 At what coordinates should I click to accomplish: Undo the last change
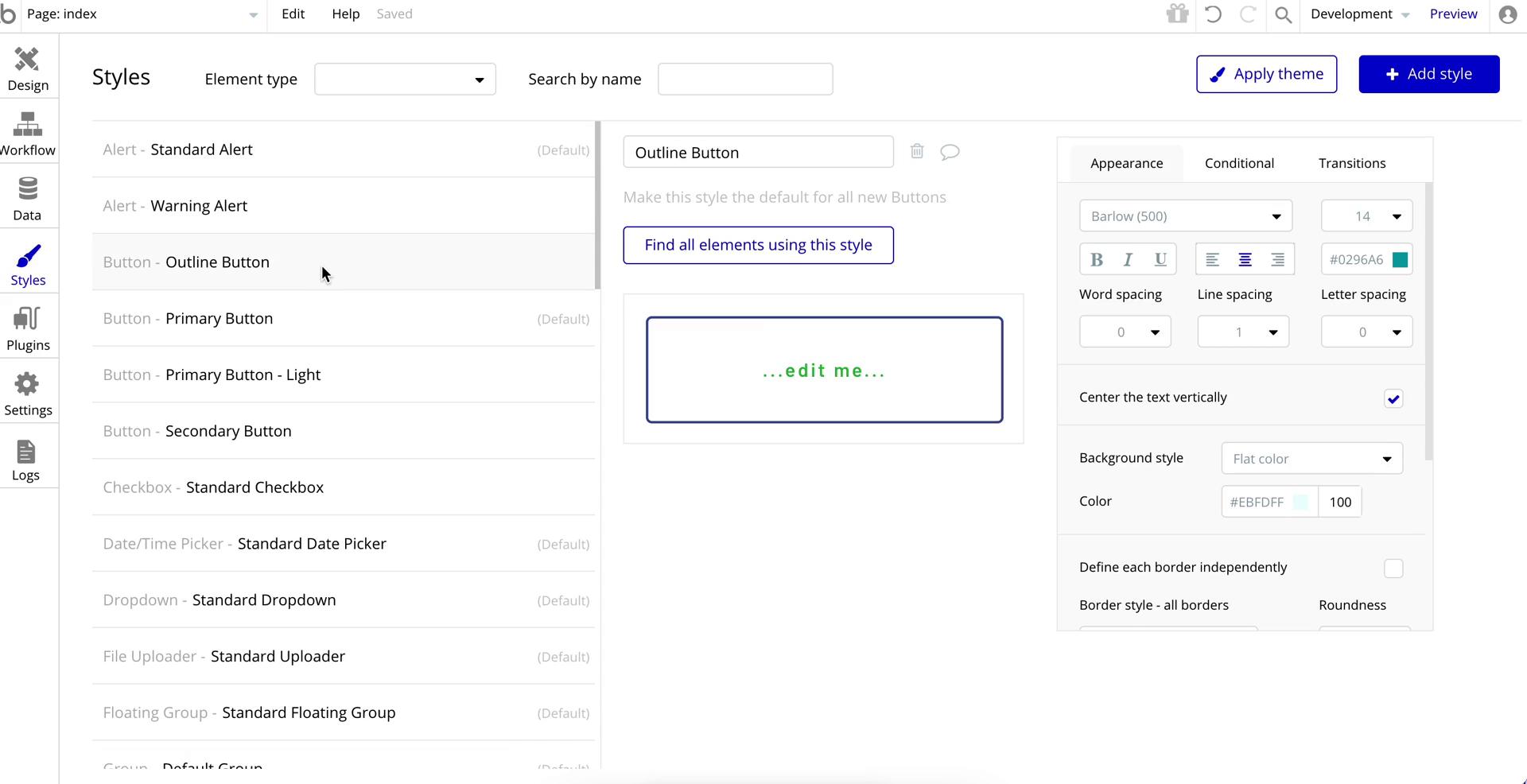(1213, 14)
